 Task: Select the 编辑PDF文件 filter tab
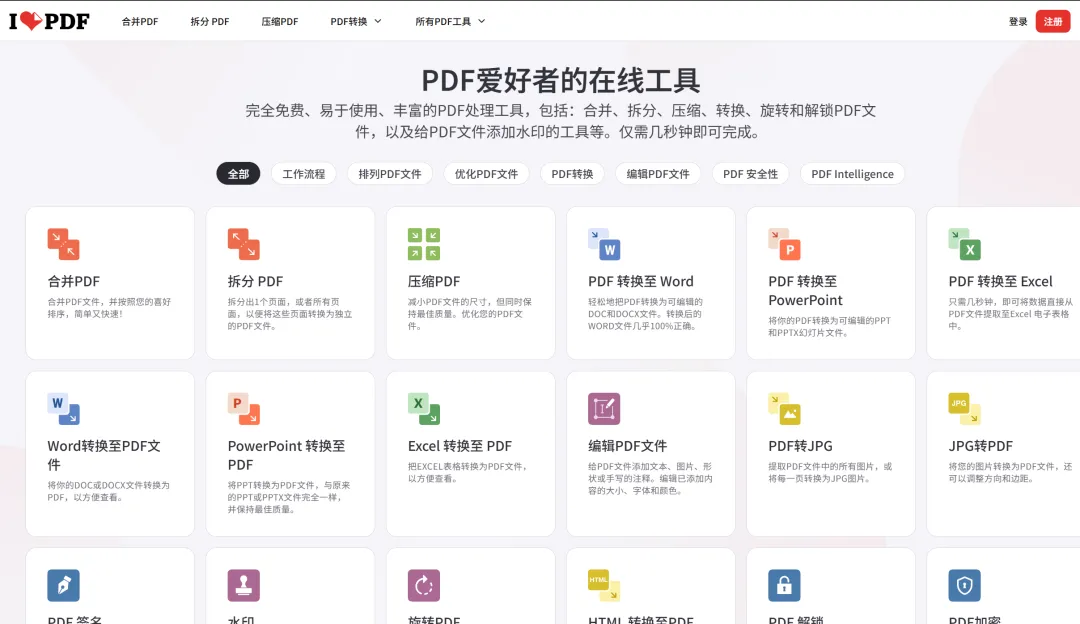[658, 174]
